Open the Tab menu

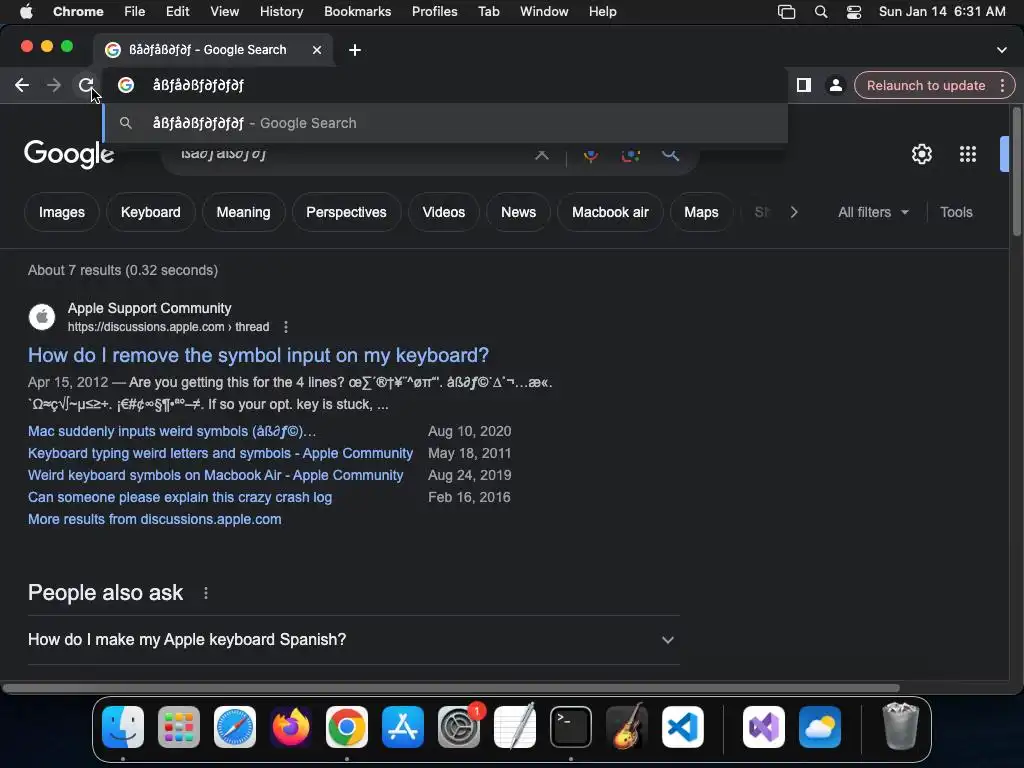click(488, 12)
